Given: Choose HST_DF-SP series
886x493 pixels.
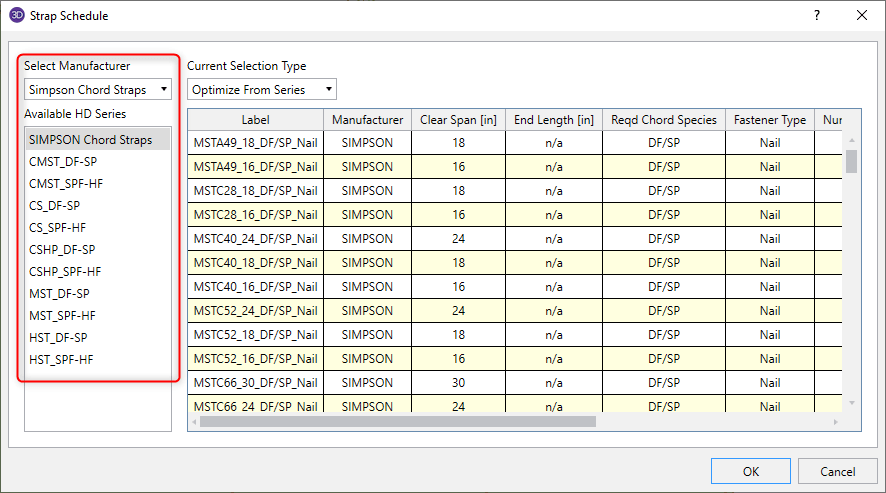Looking at the screenshot, I should pyautogui.click(x=58, y=338).
